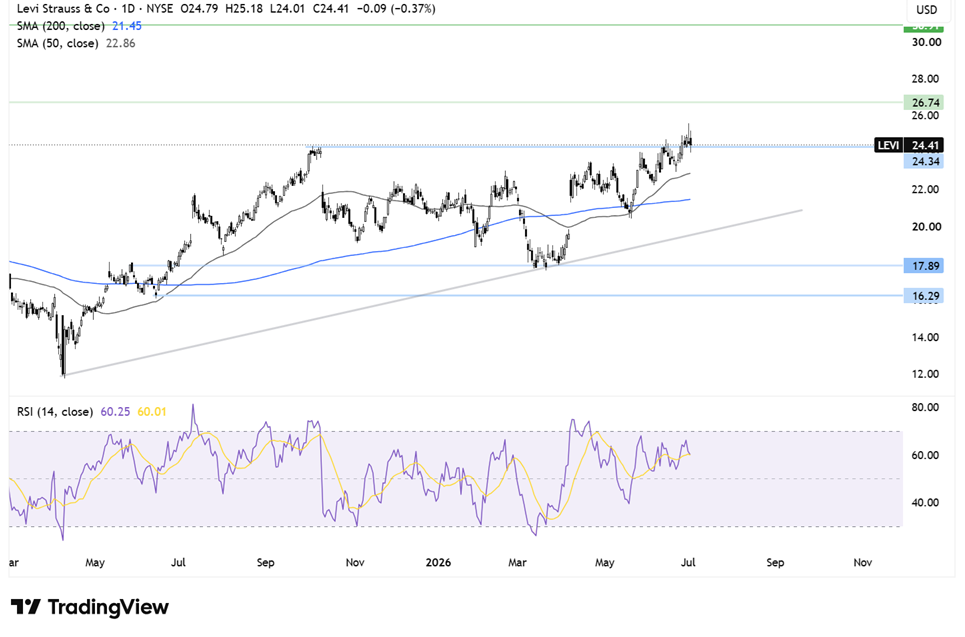Click the 21.45 SMA 200 value
Viewport: 965px width, 637px height.
pos(127,26)
